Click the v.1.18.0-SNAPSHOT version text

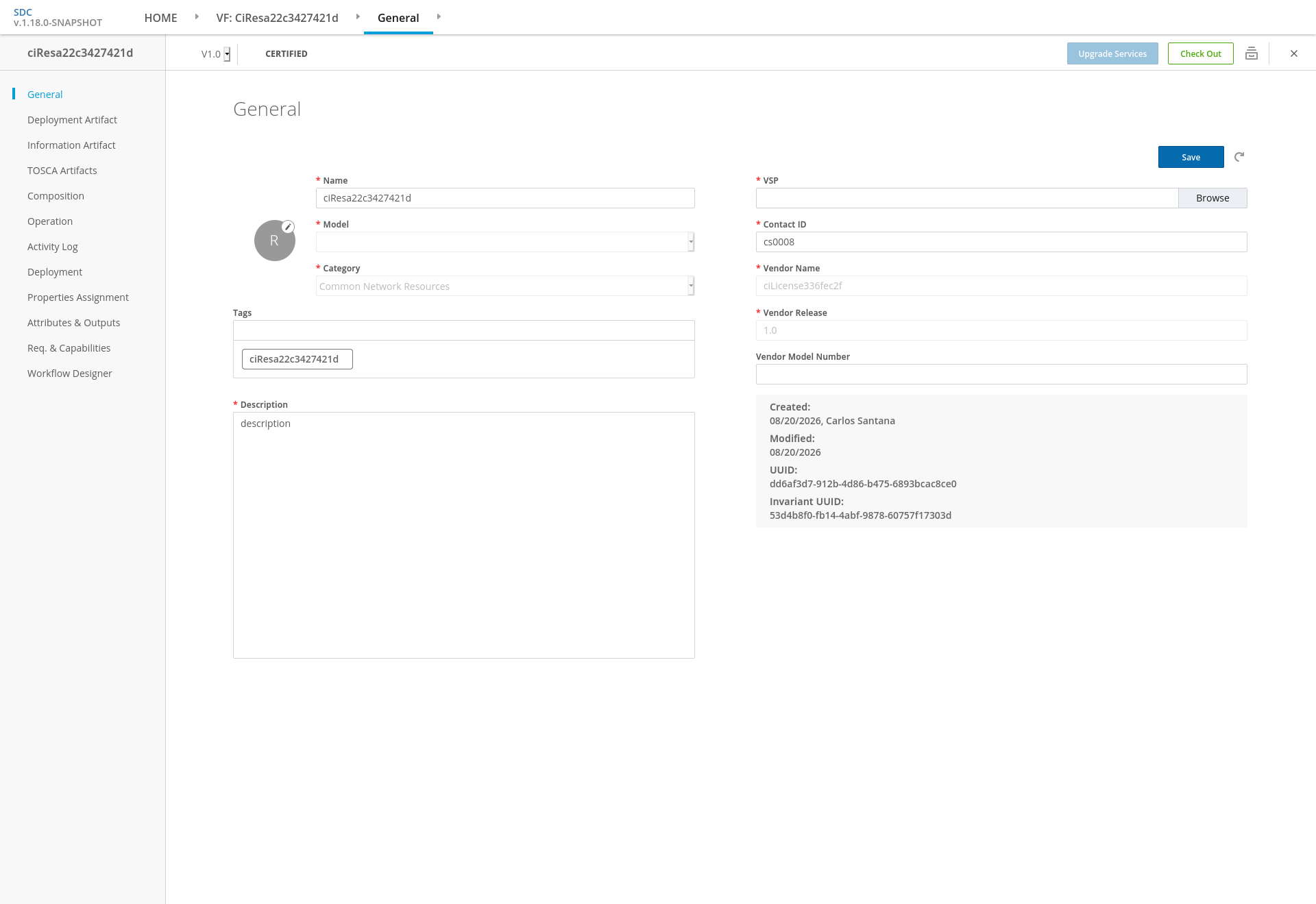58,23
